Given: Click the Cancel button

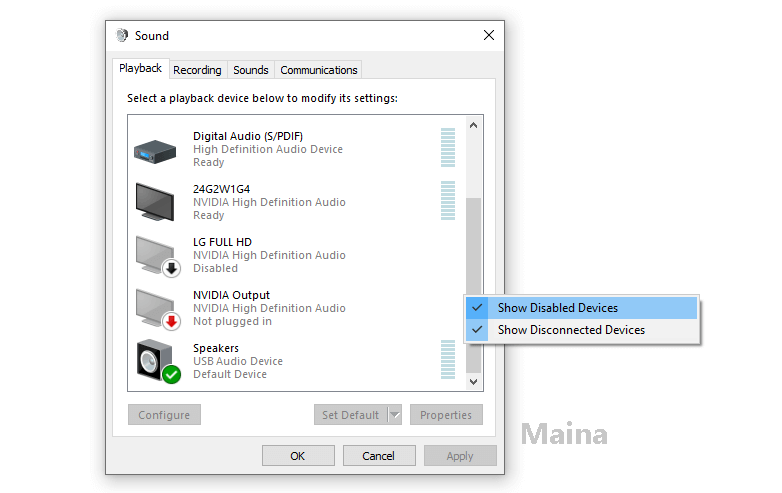Looking at the screenshot, I should (x=379, y=456).
